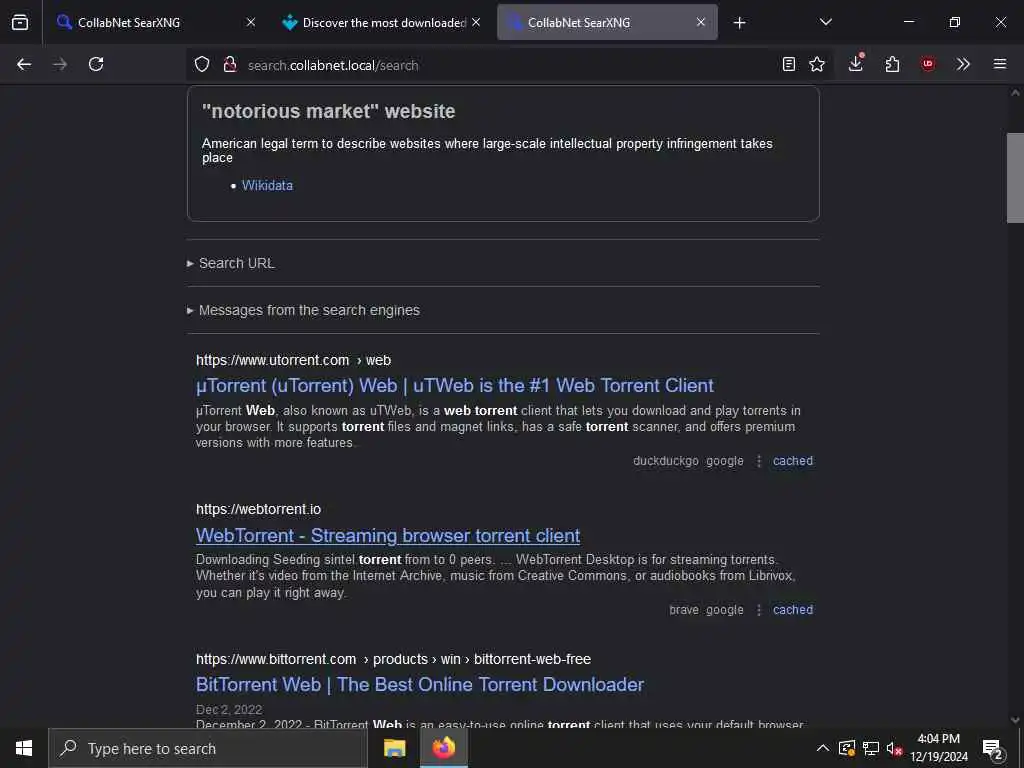Open cached version of WebTorrent result
The width and height of the screenshot is (1024, 768).
[x=793, y=610]
